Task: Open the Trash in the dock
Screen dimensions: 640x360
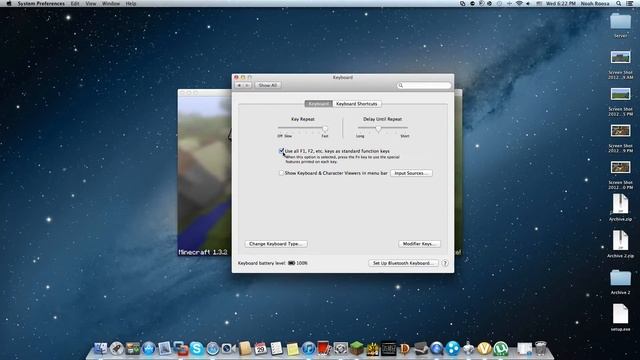Action: tap(540, 348)
